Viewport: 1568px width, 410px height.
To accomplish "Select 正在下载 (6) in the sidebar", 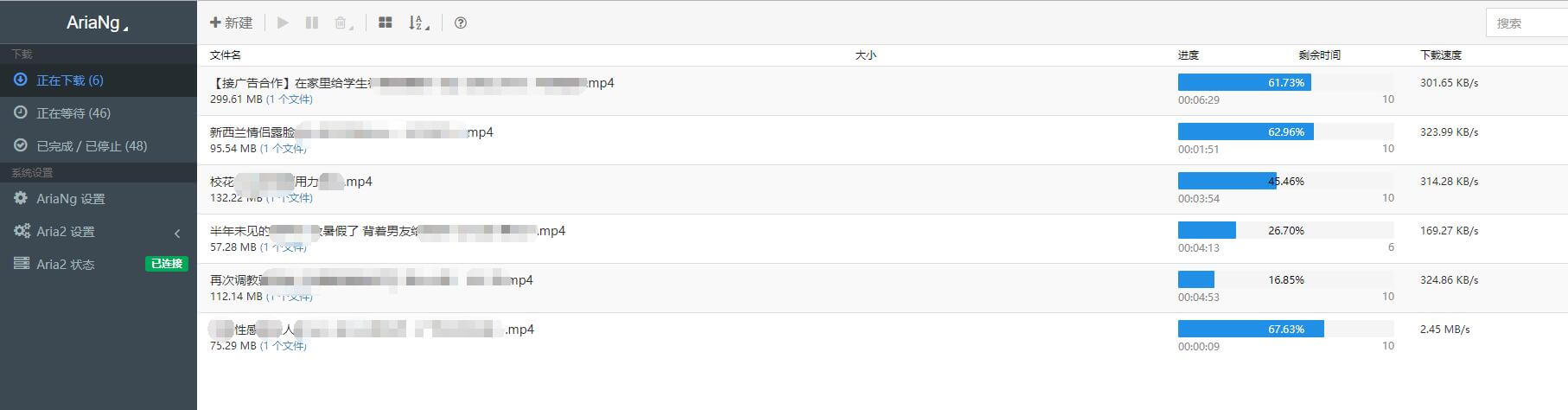I will pos(69,80).
